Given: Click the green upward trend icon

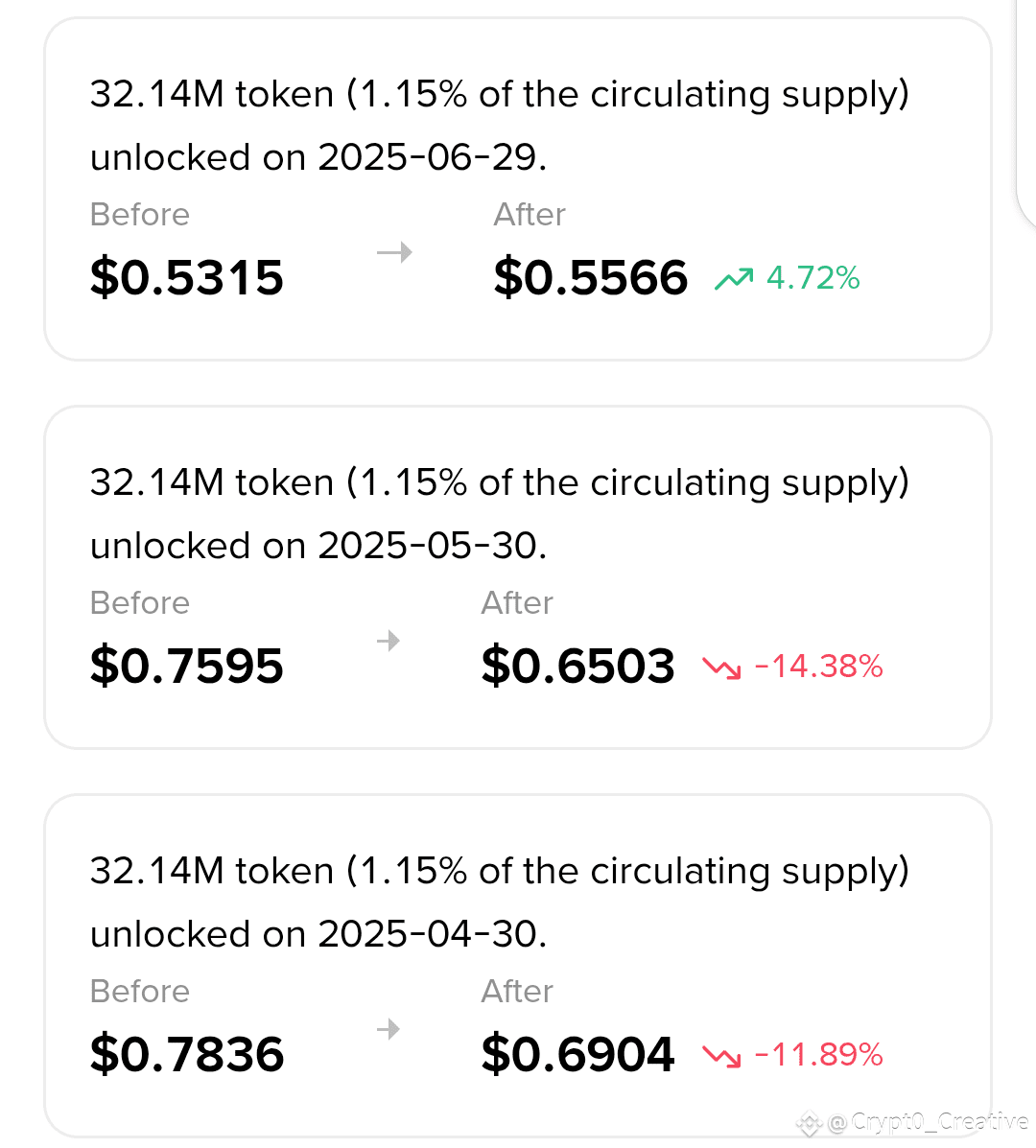Looking at the screenshot, I should [734, 279].
